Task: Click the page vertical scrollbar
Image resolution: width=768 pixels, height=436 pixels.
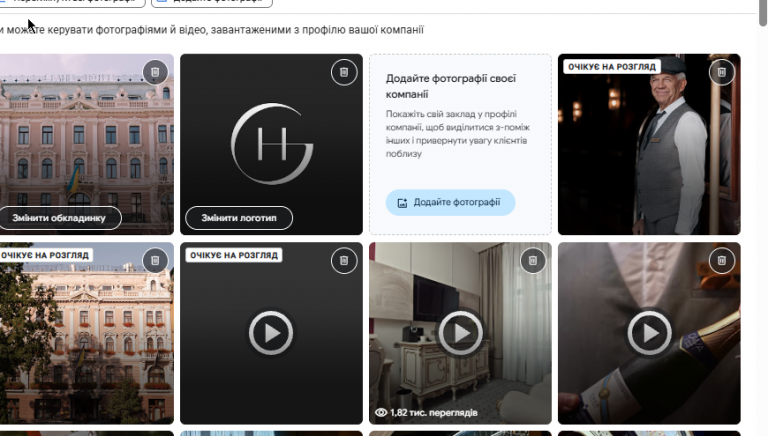Action: pos(763,13)
